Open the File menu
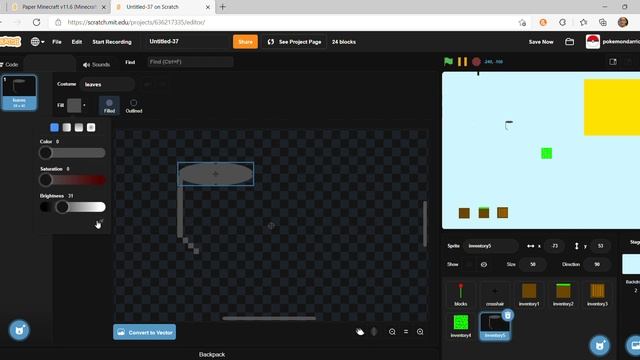 pyautogui.click(x=57, y=42)
